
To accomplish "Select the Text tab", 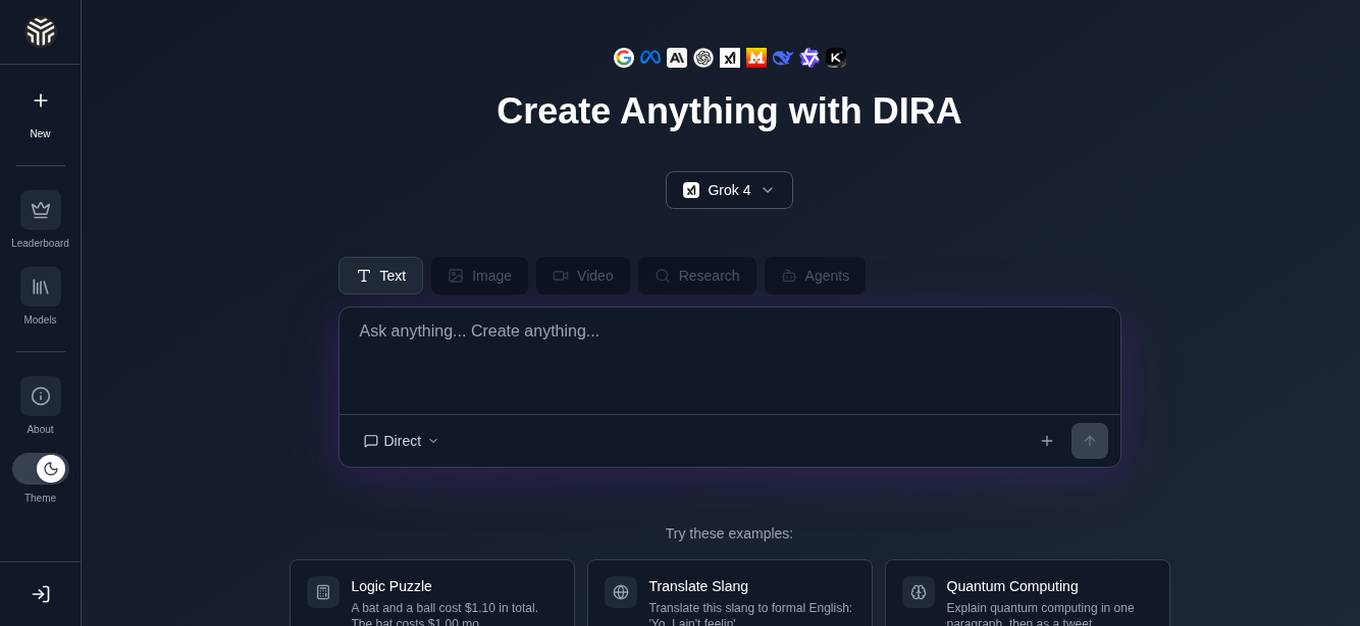I will [381, 276].
